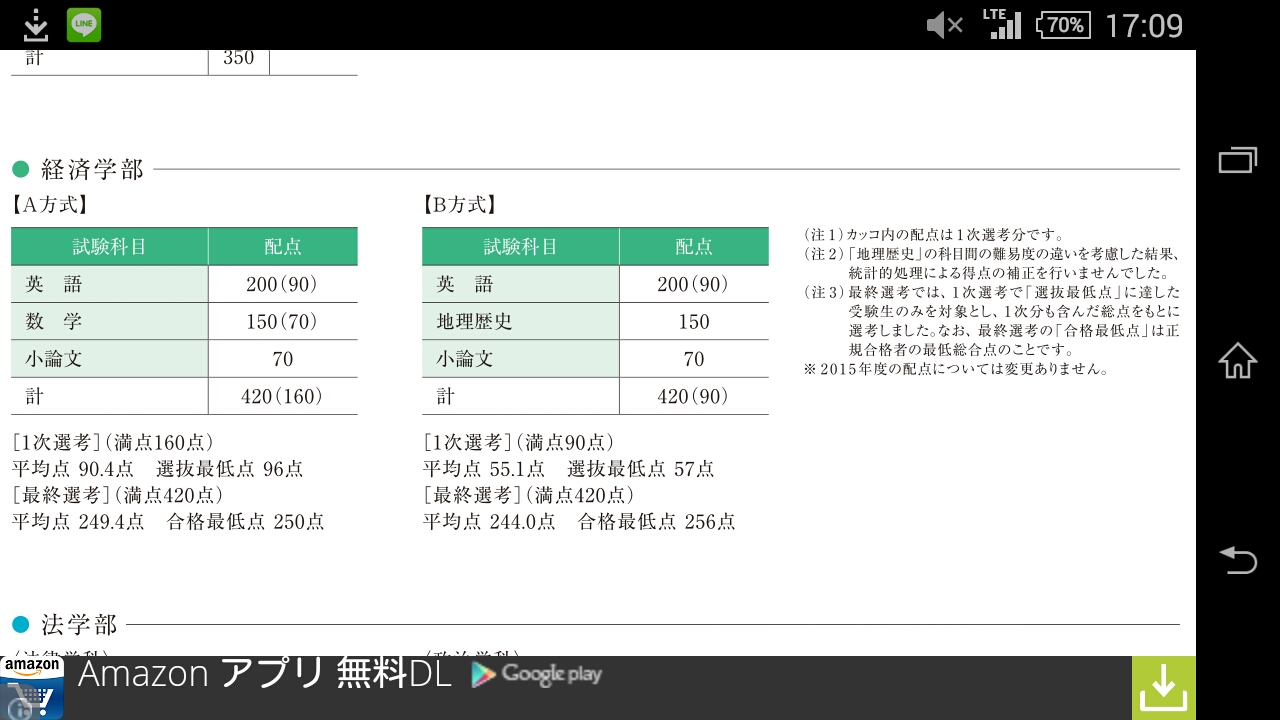The height and width of the screenshot is (720, 1280).
Task: Open the Amazon app icon in banner
Action: tap(32, 688)
